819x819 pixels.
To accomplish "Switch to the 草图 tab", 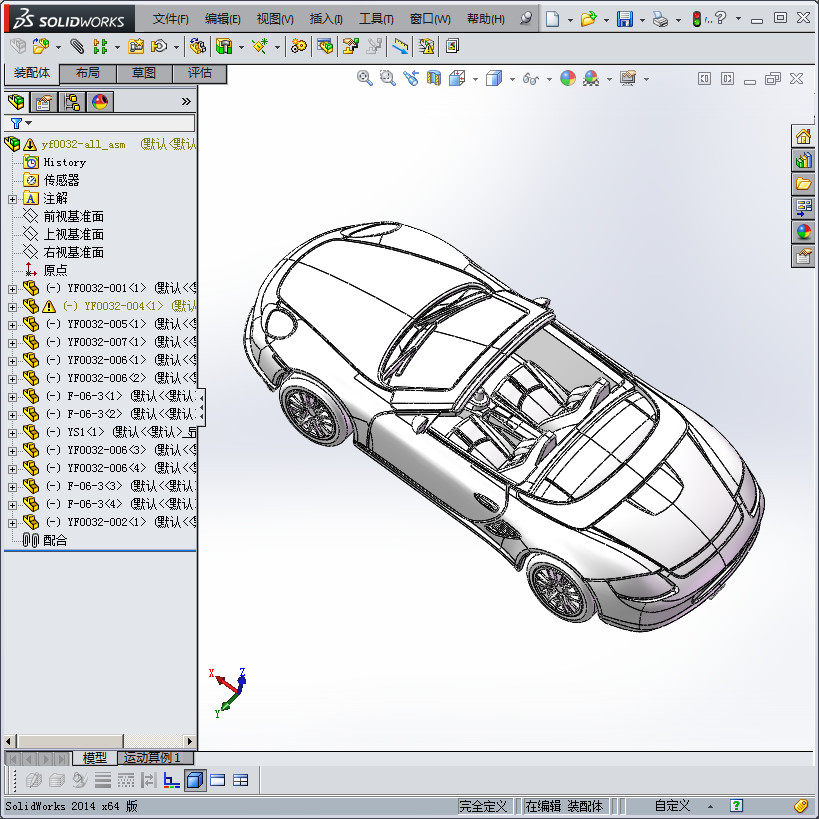I will 144,73.
